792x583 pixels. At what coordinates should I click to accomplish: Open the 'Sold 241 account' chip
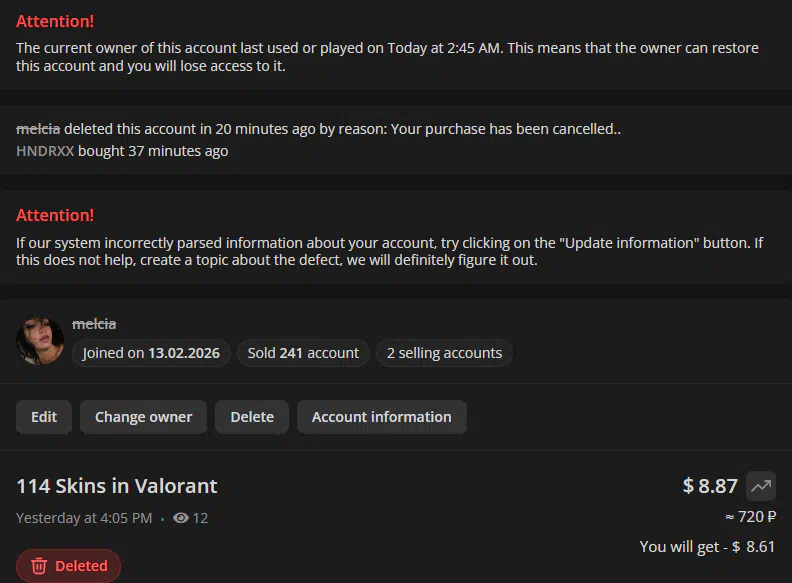pos(303,353)
